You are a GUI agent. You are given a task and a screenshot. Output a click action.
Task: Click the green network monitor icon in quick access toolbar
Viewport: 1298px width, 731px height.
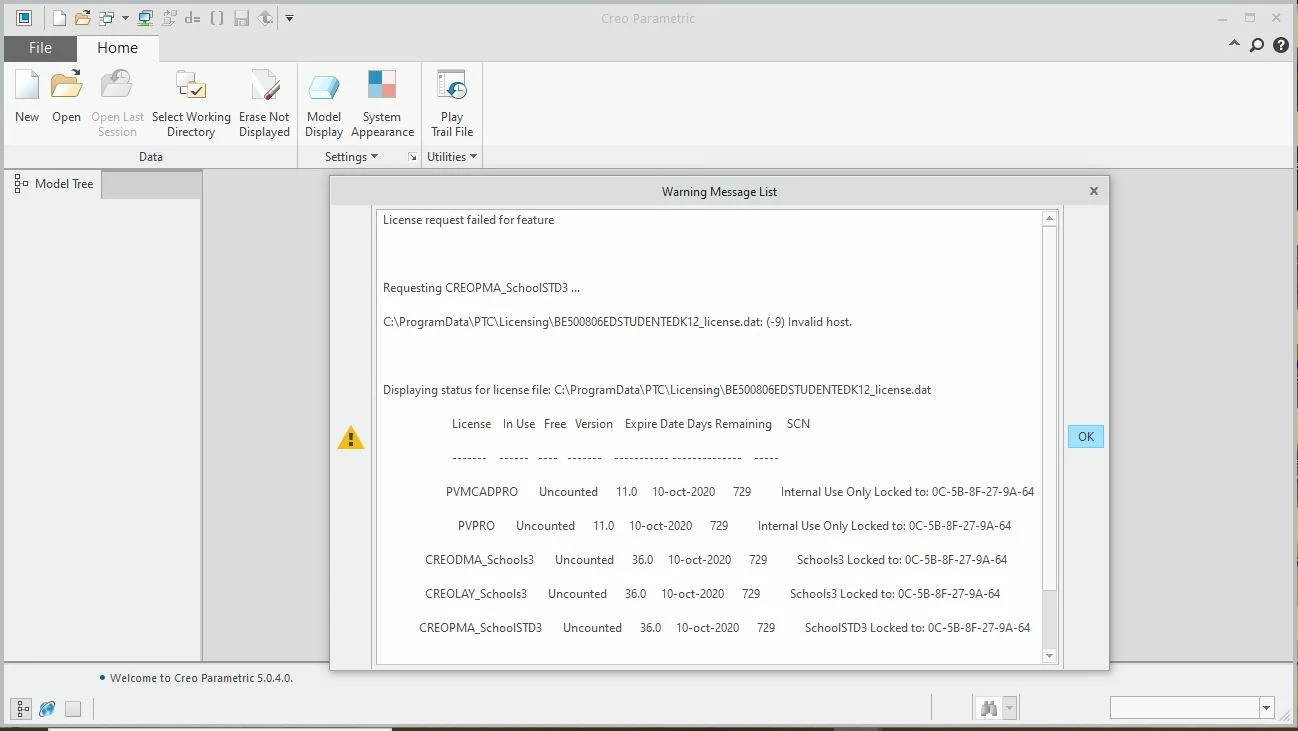pos(145,18)
